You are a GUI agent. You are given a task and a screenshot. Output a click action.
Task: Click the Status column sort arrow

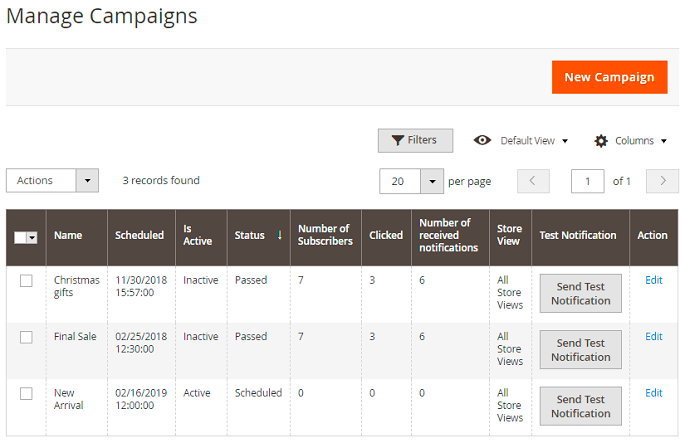point(280,236)
